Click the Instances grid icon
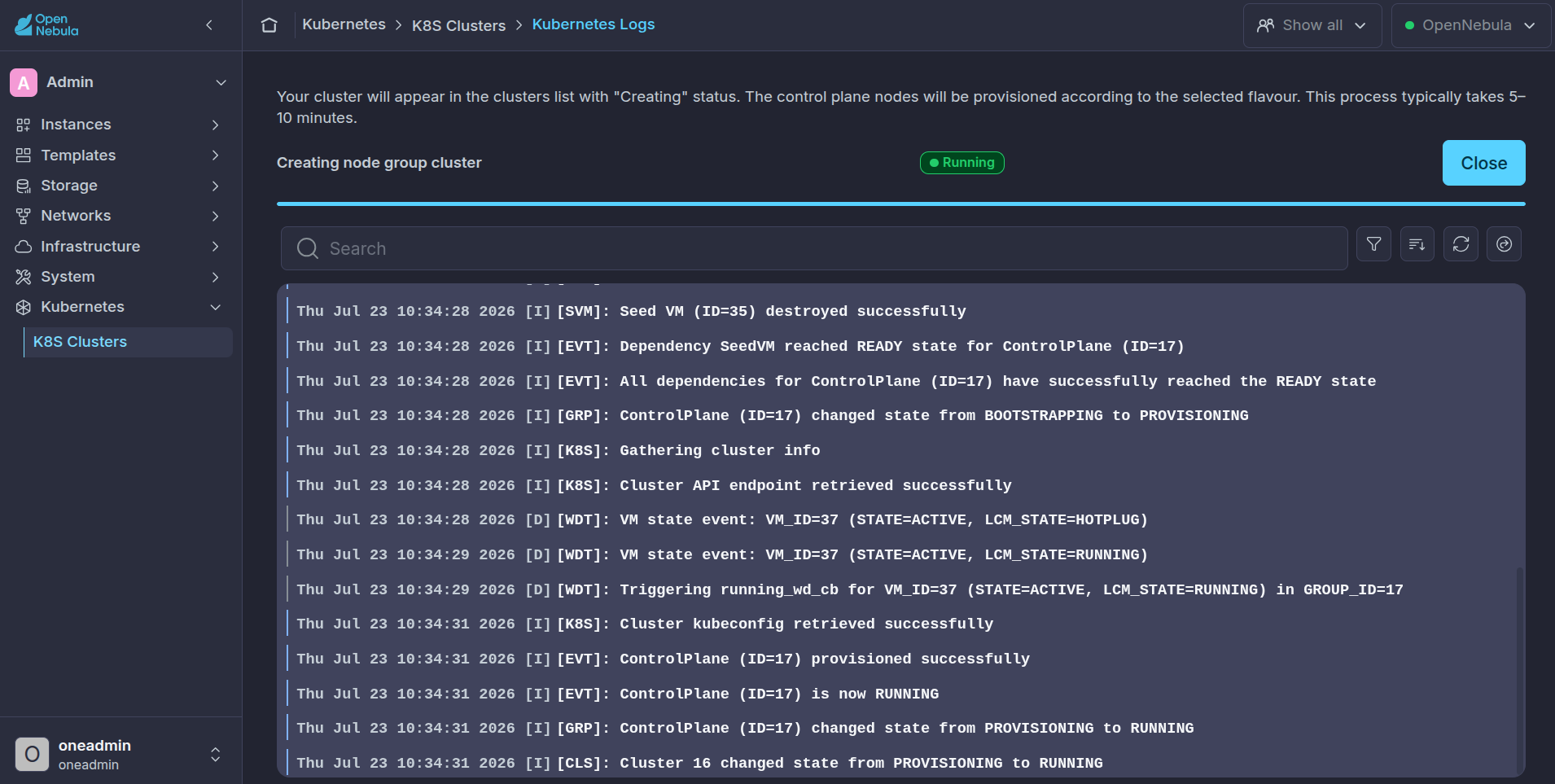Screen dimensions: 1555x784 [x=24, y=125]
